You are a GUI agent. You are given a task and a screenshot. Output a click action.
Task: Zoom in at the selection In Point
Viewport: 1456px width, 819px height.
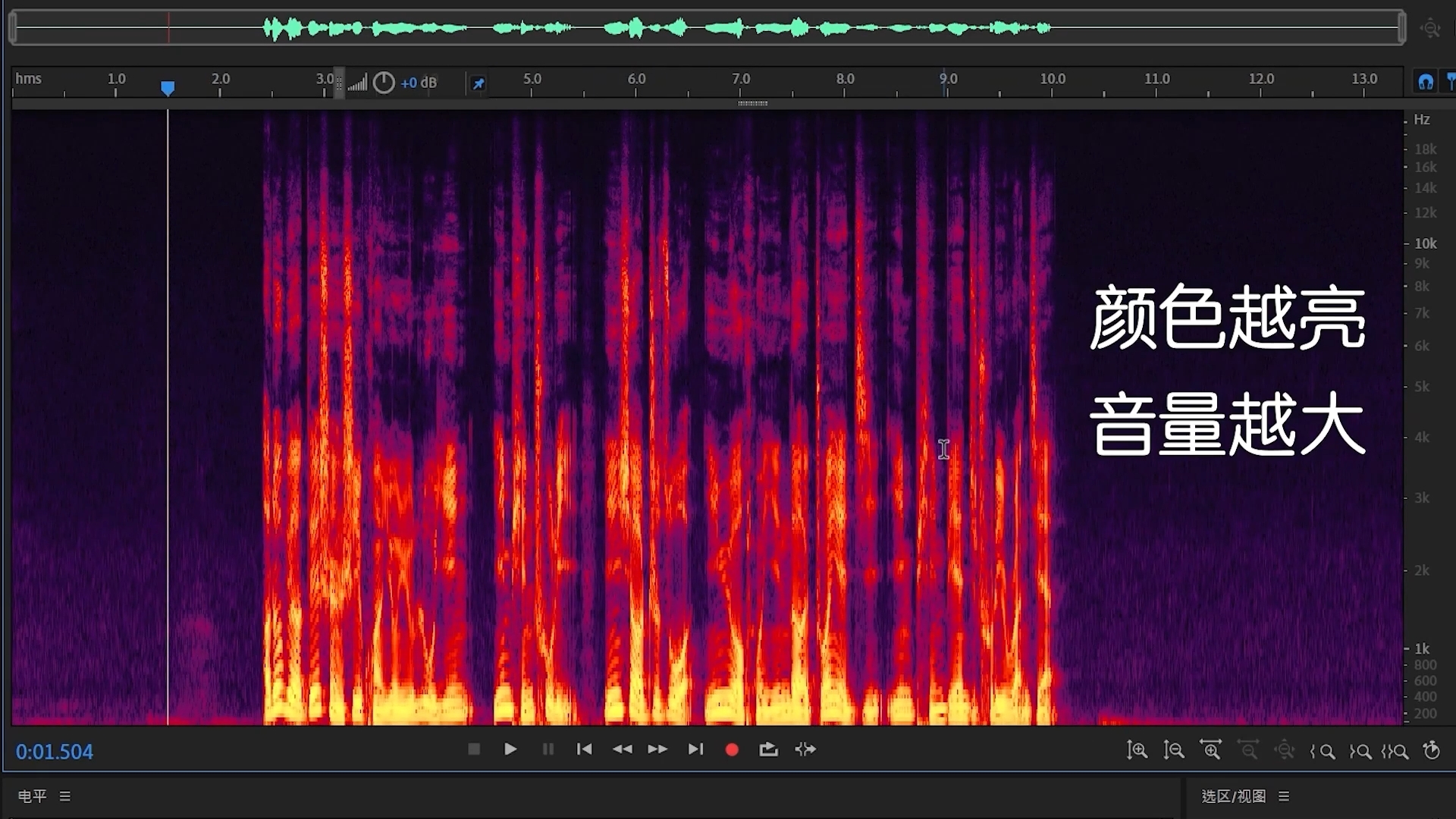click(1324, 751)
